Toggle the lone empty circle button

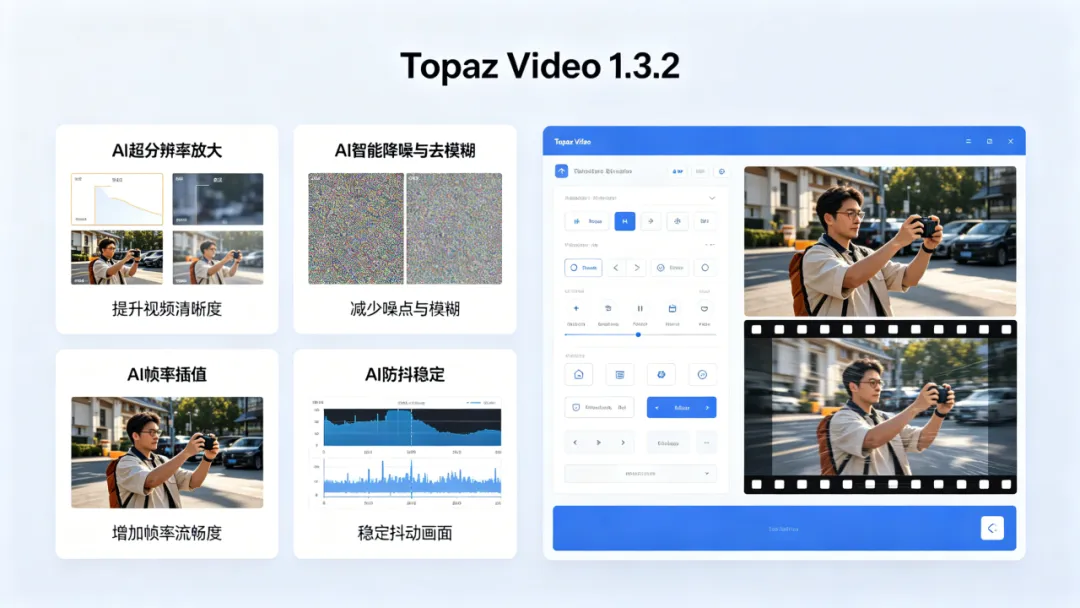coord(705,268)
